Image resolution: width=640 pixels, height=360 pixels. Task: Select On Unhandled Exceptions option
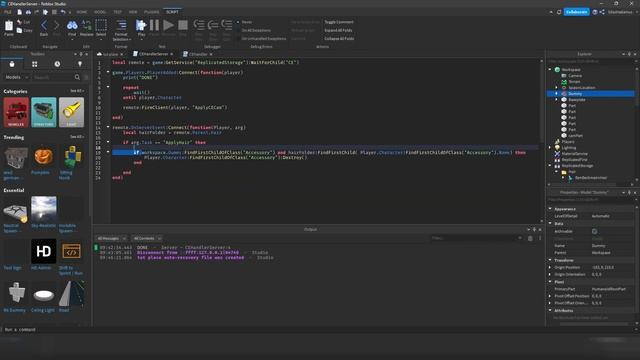[x=262, y=38]
